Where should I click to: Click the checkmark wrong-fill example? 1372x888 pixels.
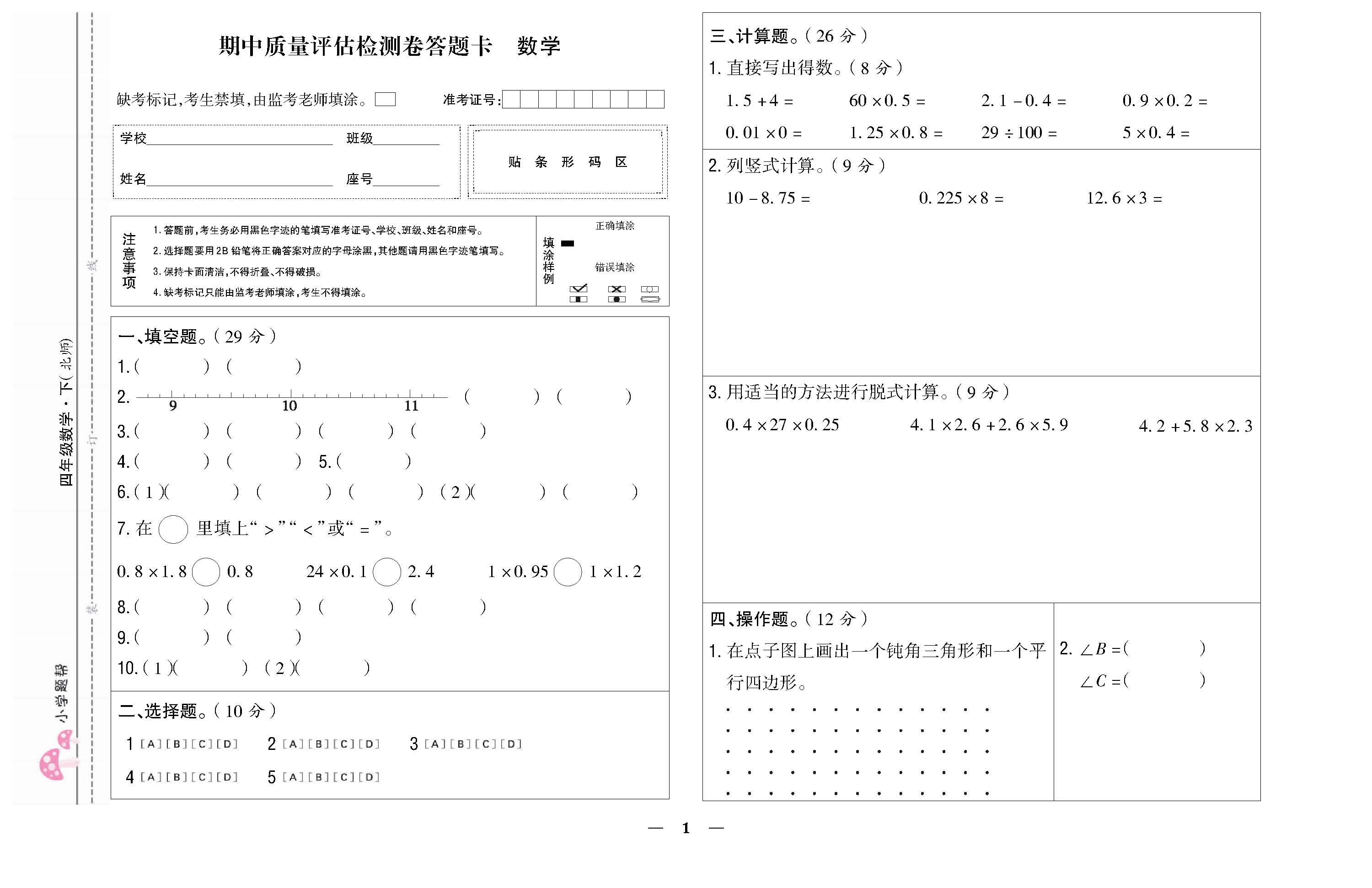point(579,289)
